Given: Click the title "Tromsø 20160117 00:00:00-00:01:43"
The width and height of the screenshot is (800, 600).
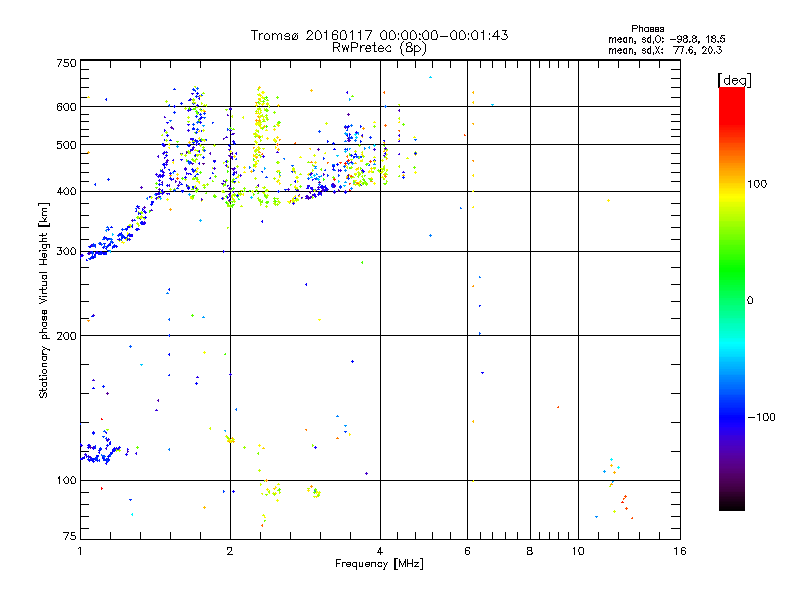Looking at the screenshot, I should pyautogui.click(x=379, y=35).
